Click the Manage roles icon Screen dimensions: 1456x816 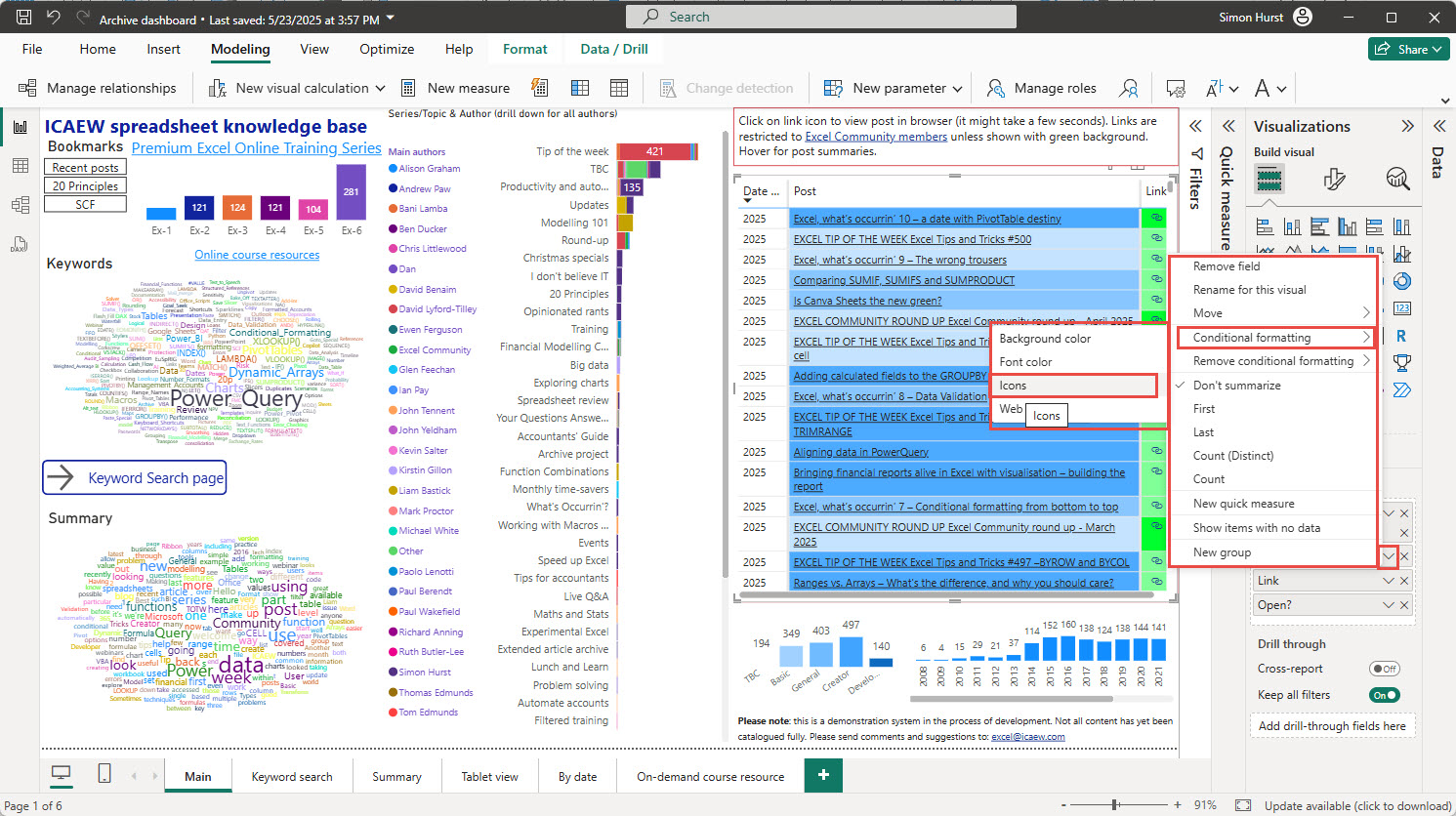click(x=996, y=88)
